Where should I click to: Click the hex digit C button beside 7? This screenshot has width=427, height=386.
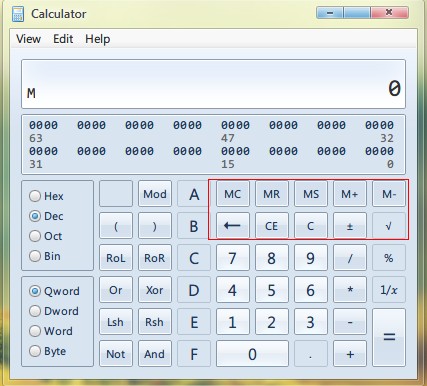click(194, 258)
